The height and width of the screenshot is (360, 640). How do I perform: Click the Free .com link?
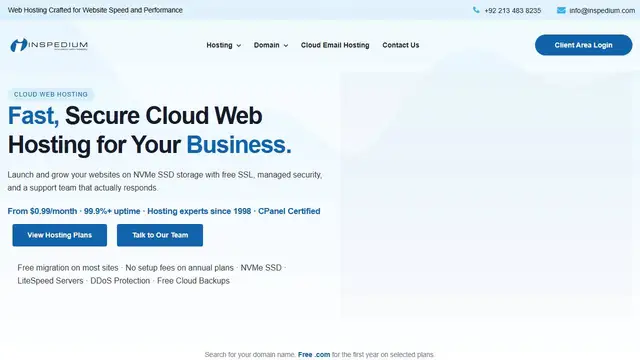click(314, 354)
